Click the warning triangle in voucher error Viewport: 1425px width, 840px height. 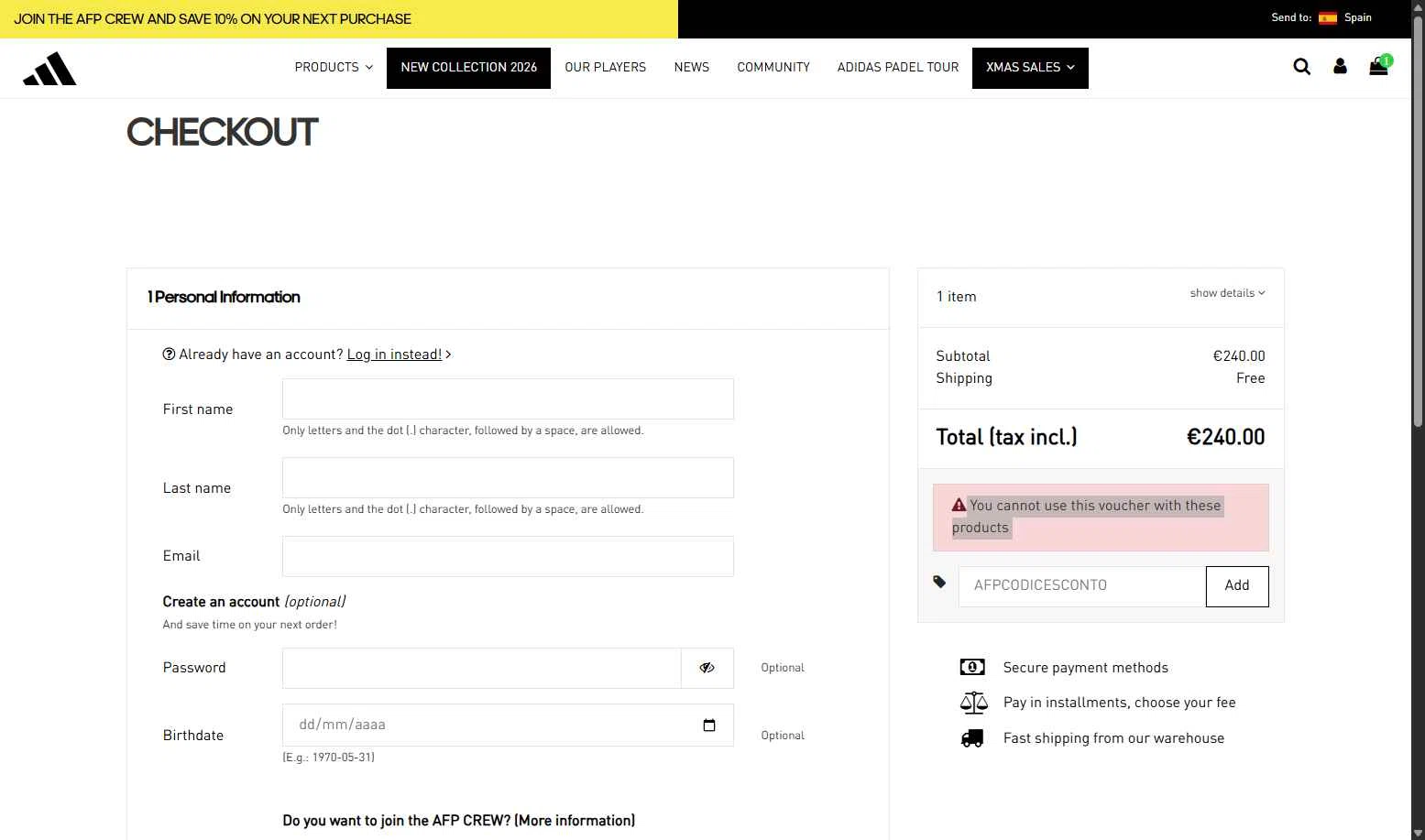(959, 505)
